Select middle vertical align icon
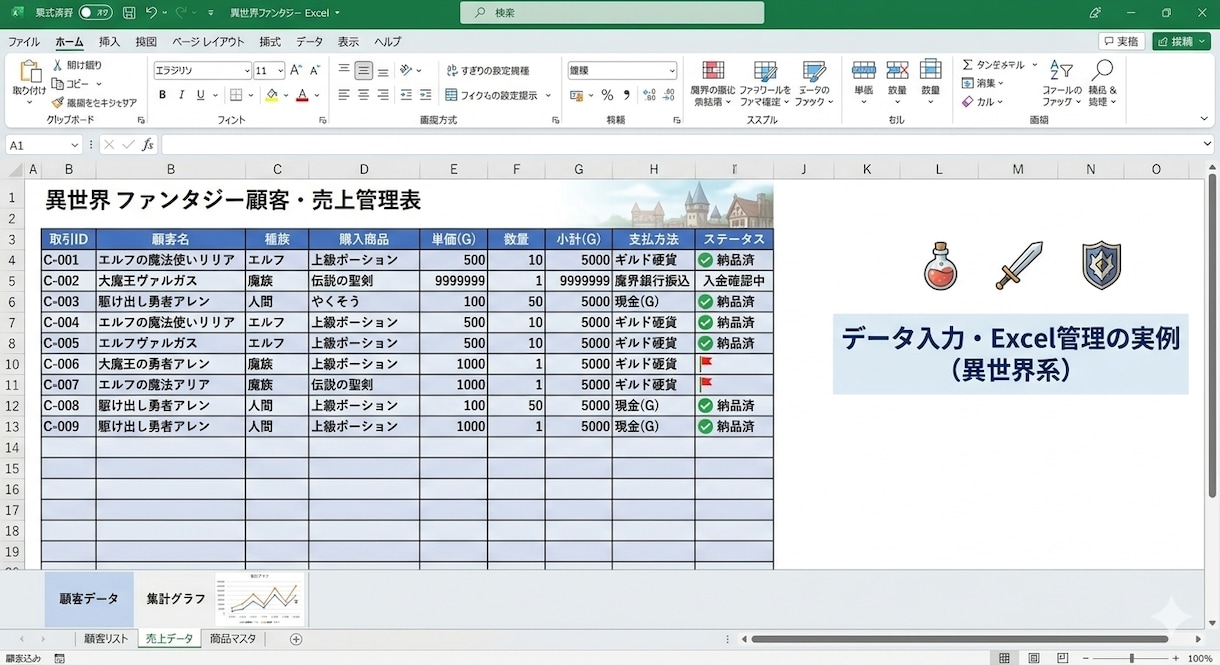 pos(364,71)
